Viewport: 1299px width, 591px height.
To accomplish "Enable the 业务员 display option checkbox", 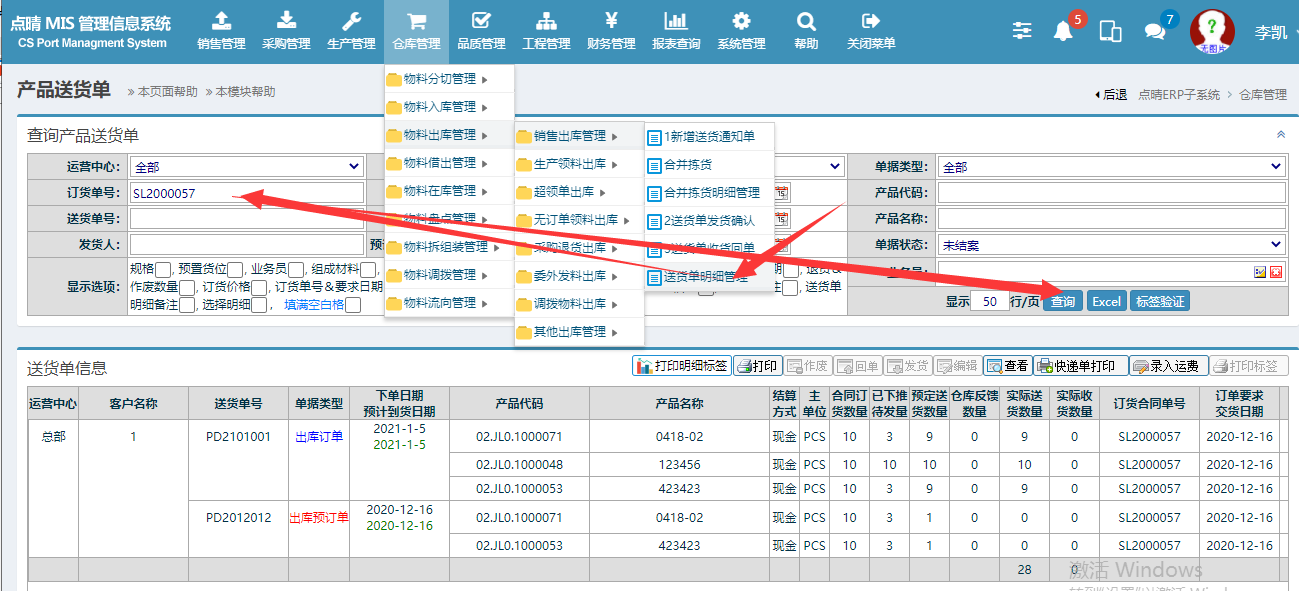I will 297,269.
